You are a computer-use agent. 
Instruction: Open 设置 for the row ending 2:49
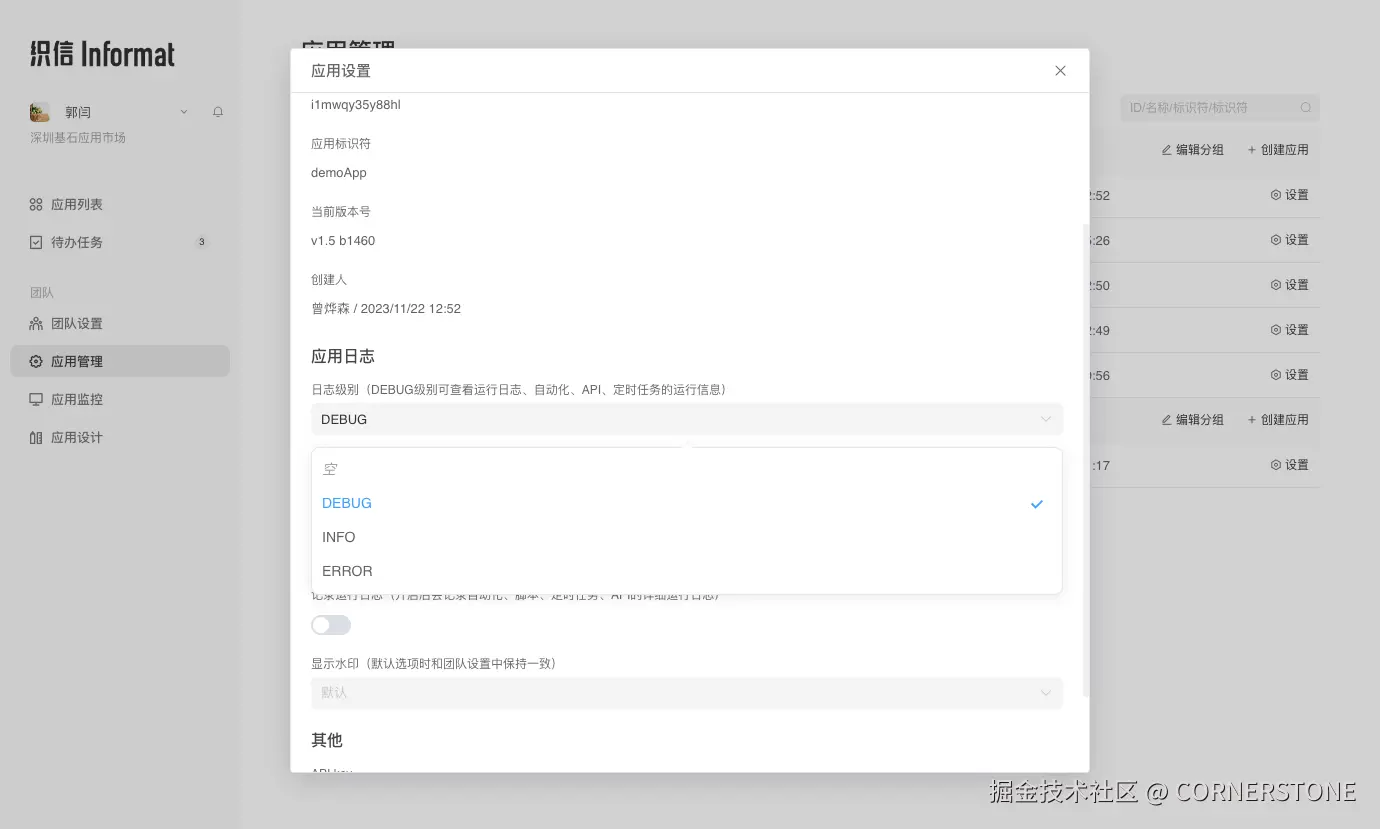click(x=1289, y=330)
